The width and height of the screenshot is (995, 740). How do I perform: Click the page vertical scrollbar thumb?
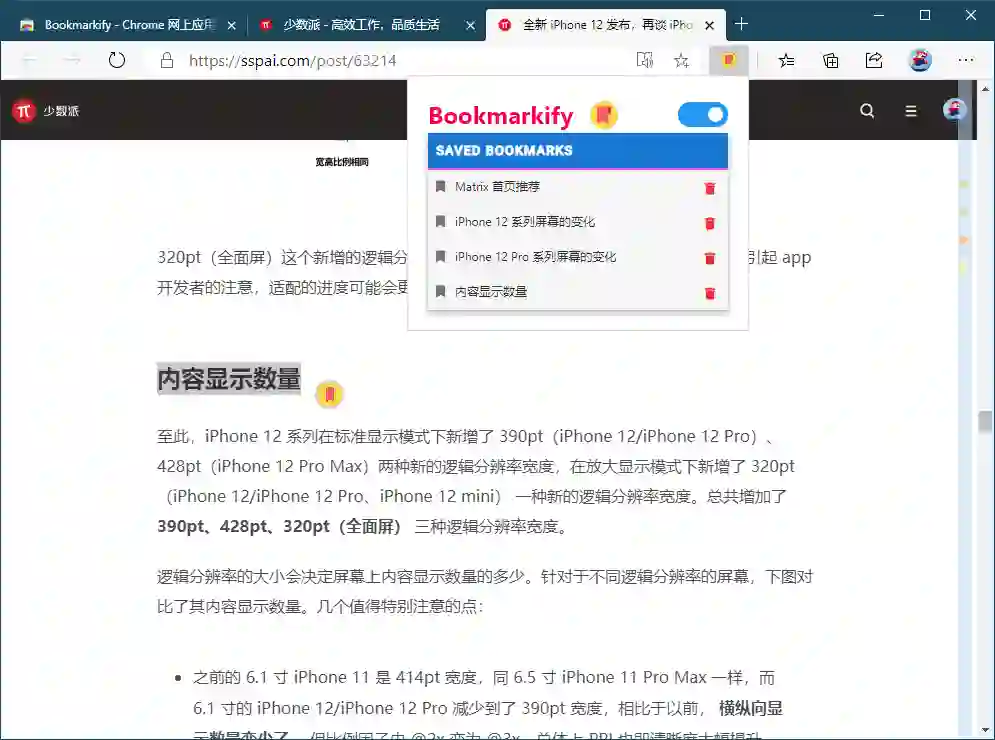coord(985,422)
